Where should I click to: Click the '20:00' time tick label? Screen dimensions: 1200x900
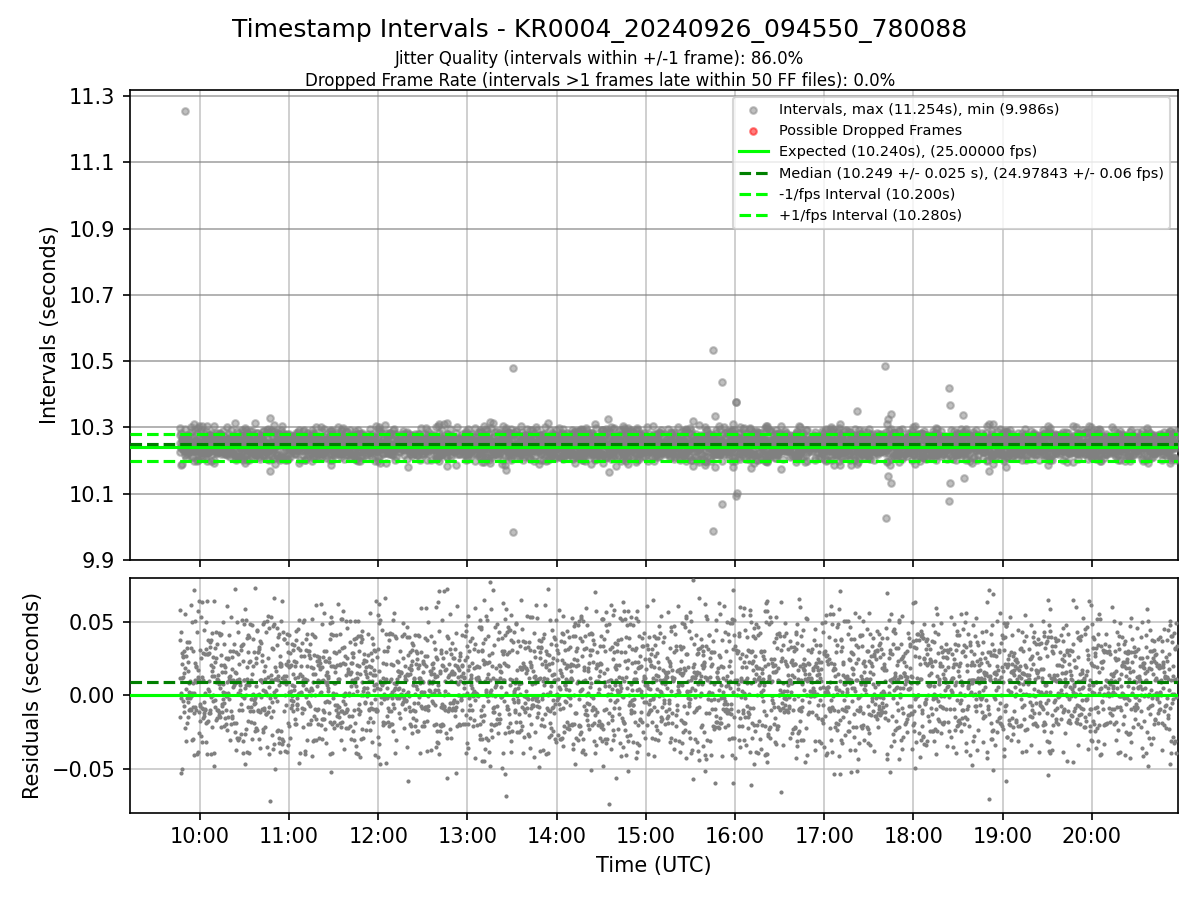[x=1091, y=836]
